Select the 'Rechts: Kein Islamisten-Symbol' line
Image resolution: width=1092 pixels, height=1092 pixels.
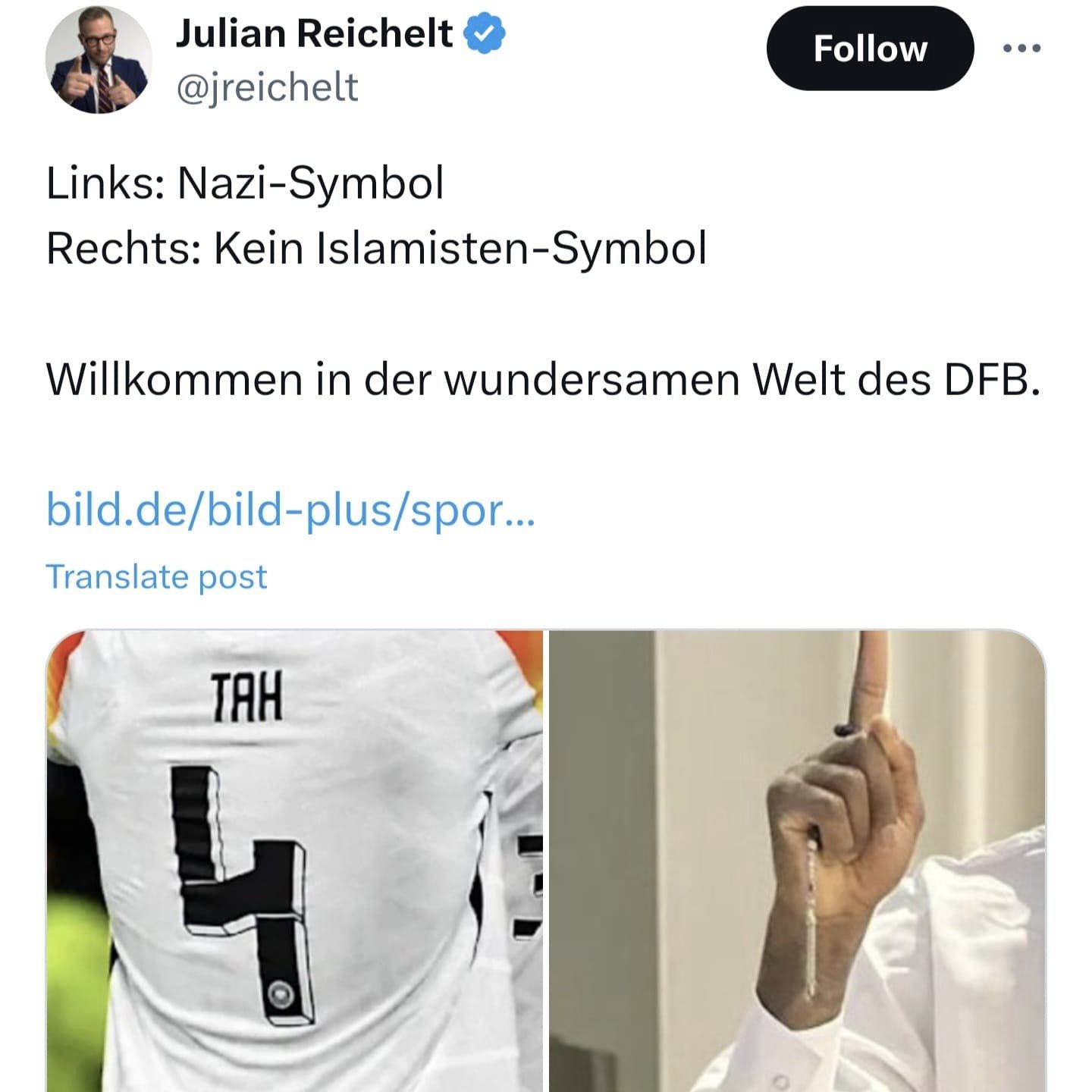(376, 249)
